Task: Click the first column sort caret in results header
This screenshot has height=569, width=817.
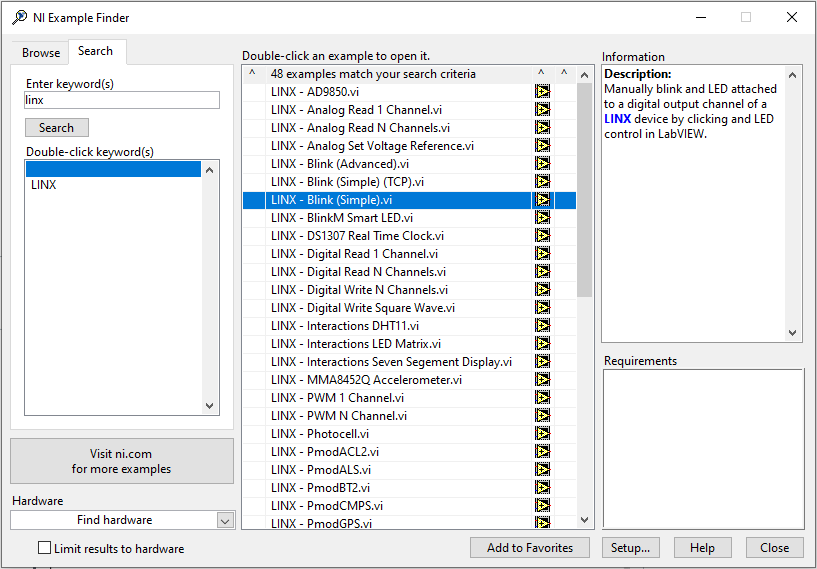Action: pyautogui.click(x=253, y=73)
